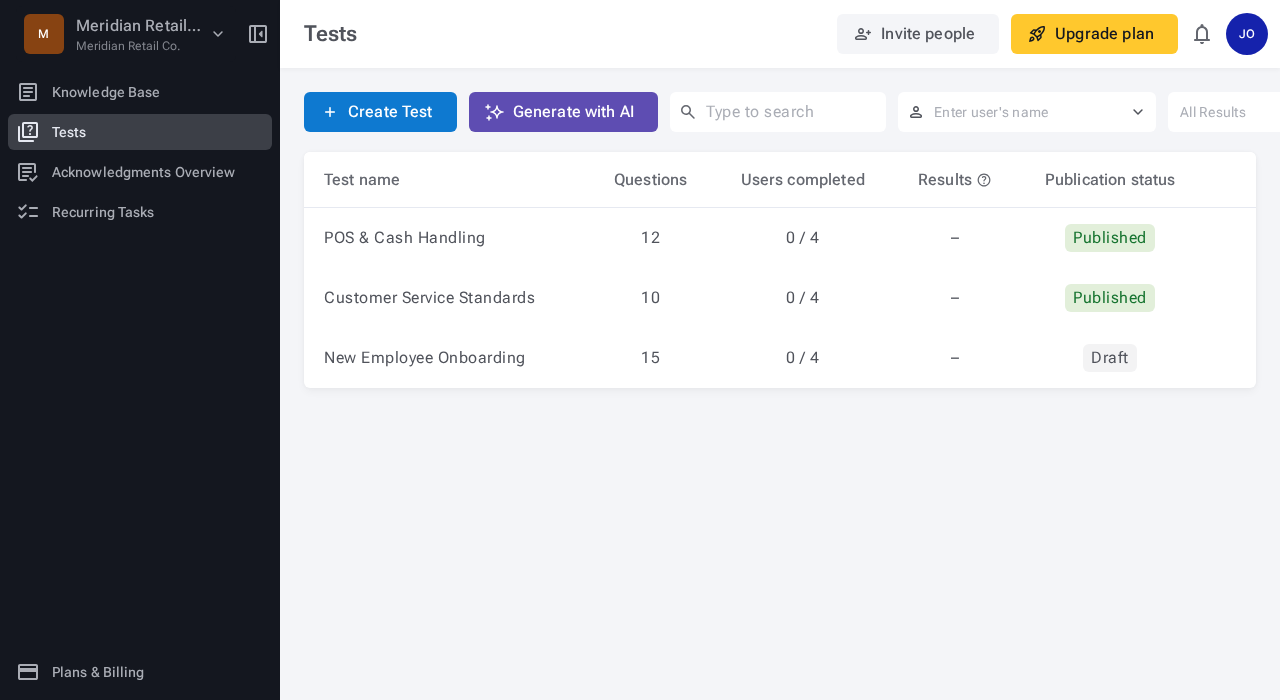Click the Knowledge Base document icon

(x=28, y=92)
